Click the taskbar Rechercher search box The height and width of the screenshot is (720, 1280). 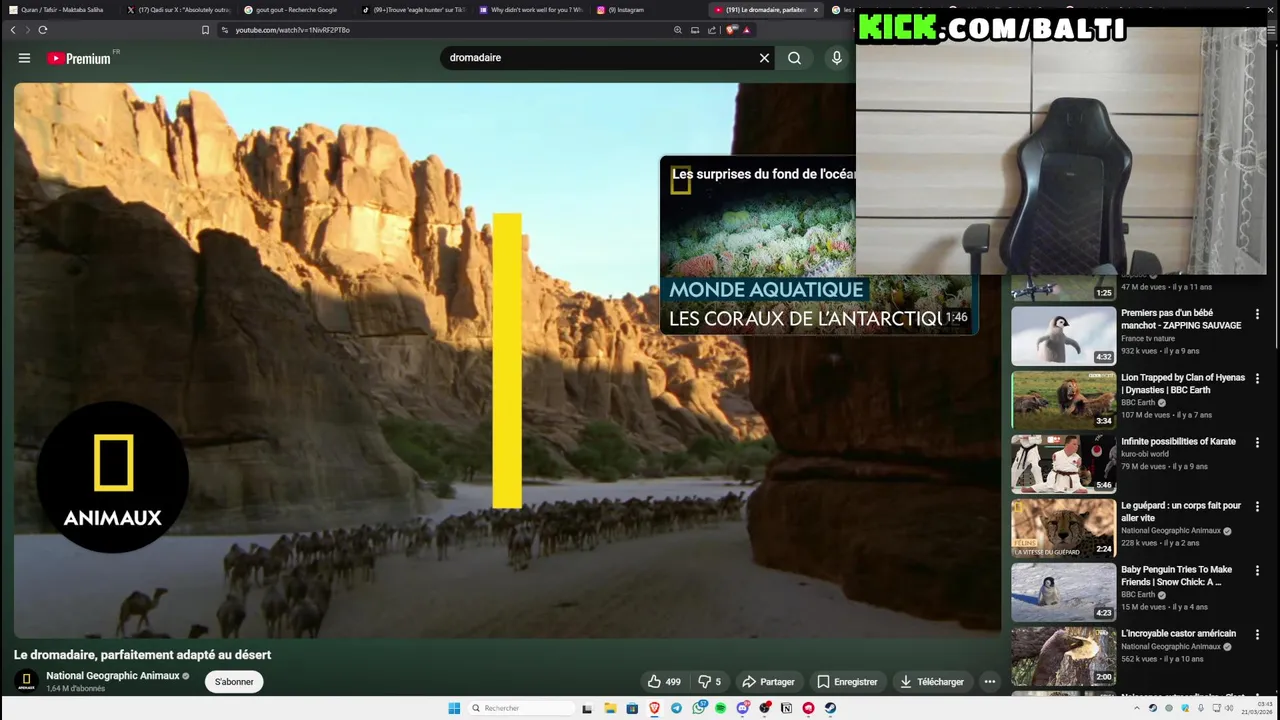(x=521, y=708)
